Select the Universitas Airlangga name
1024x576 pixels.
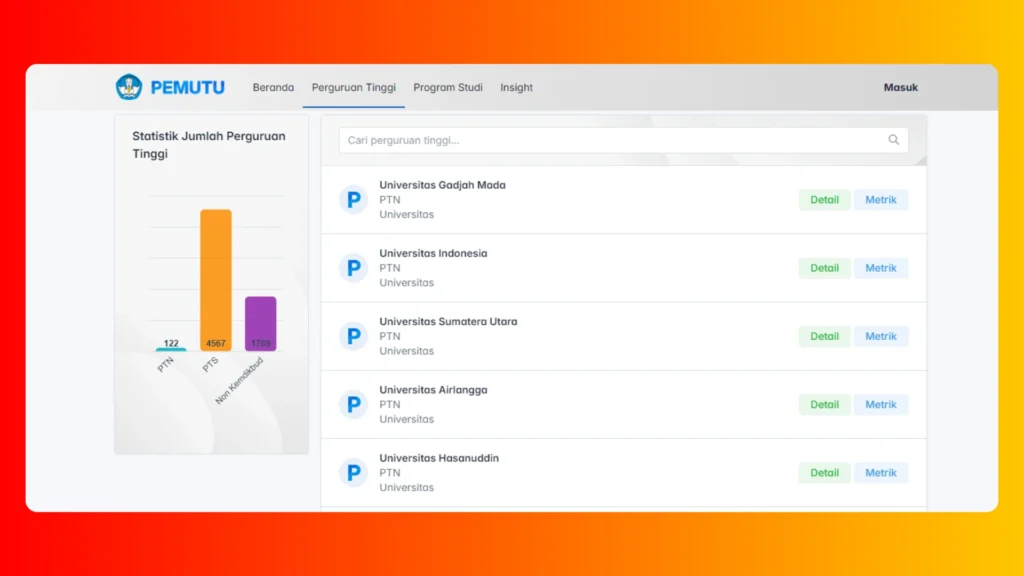433,390
